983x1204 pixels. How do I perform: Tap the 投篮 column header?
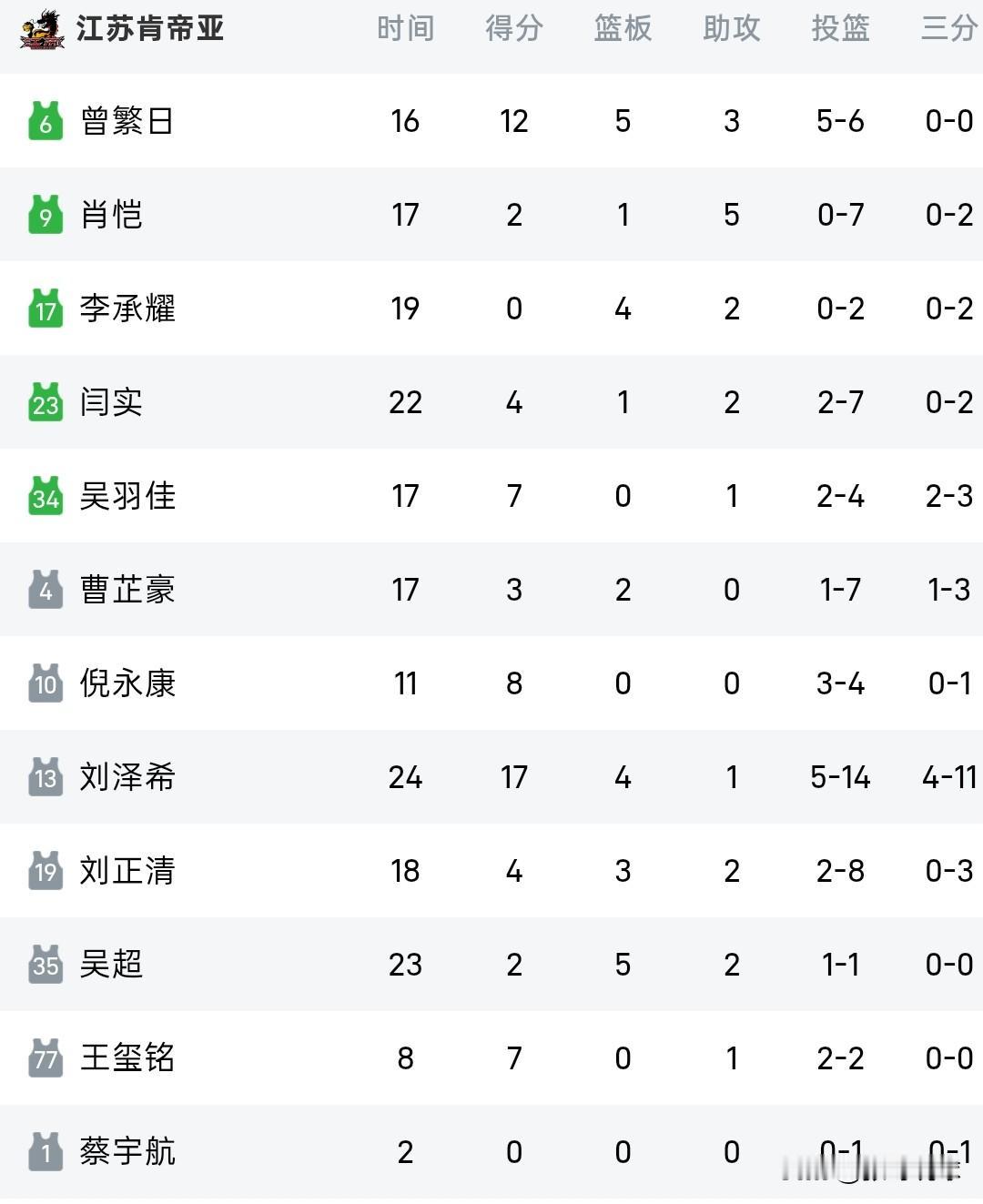click(840, 28)
